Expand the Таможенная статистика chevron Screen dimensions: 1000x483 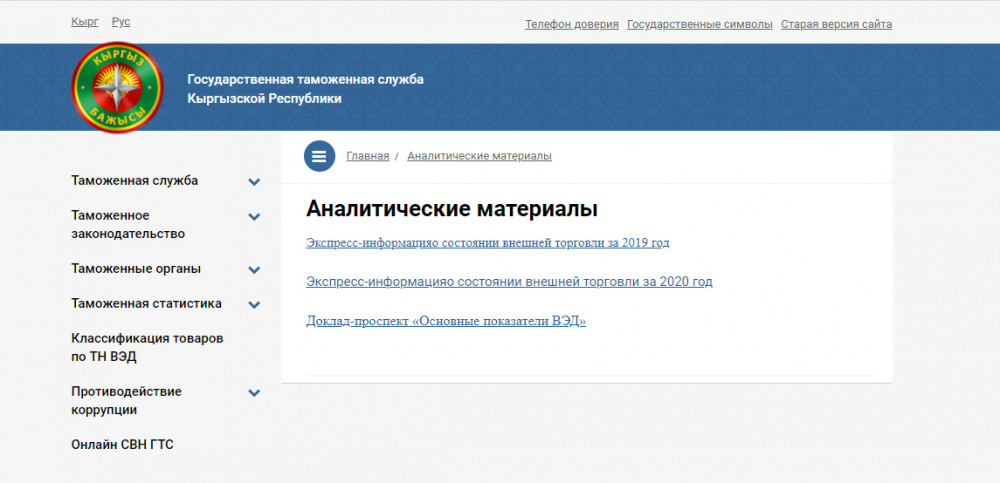point(254,305)
